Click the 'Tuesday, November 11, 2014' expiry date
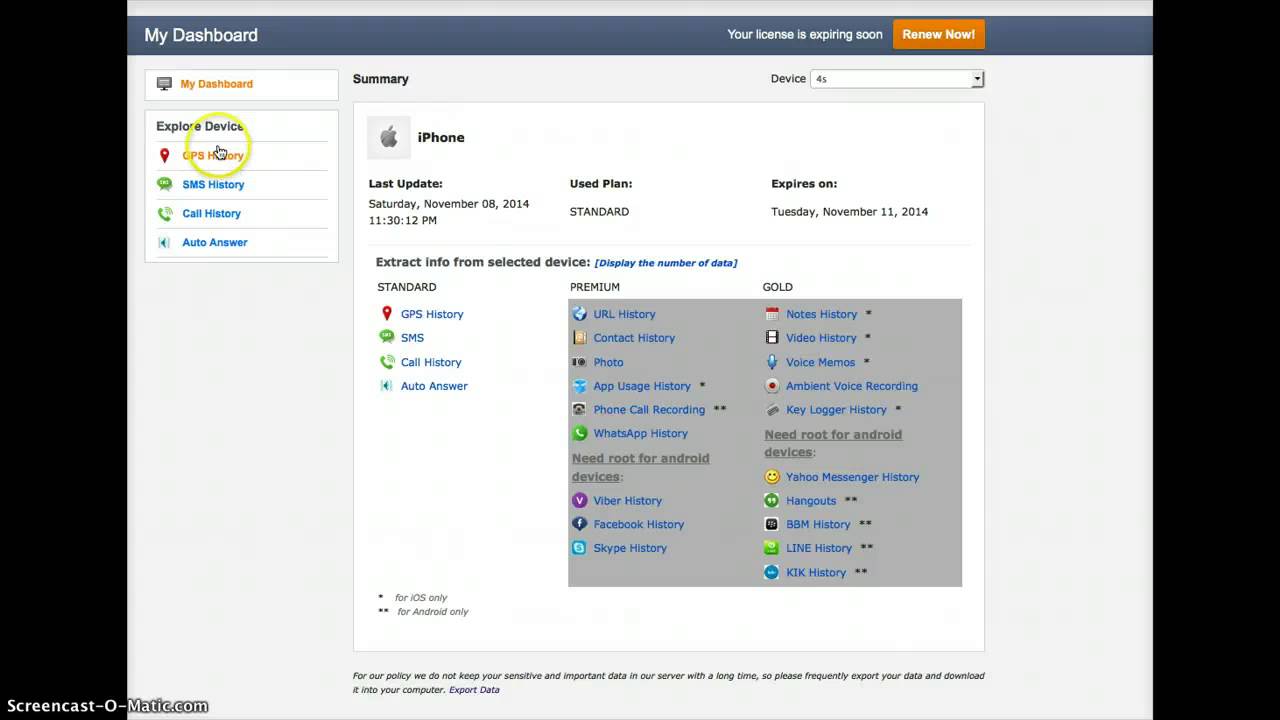This screenshot has width=1280, height=720. tap(849, 212)
